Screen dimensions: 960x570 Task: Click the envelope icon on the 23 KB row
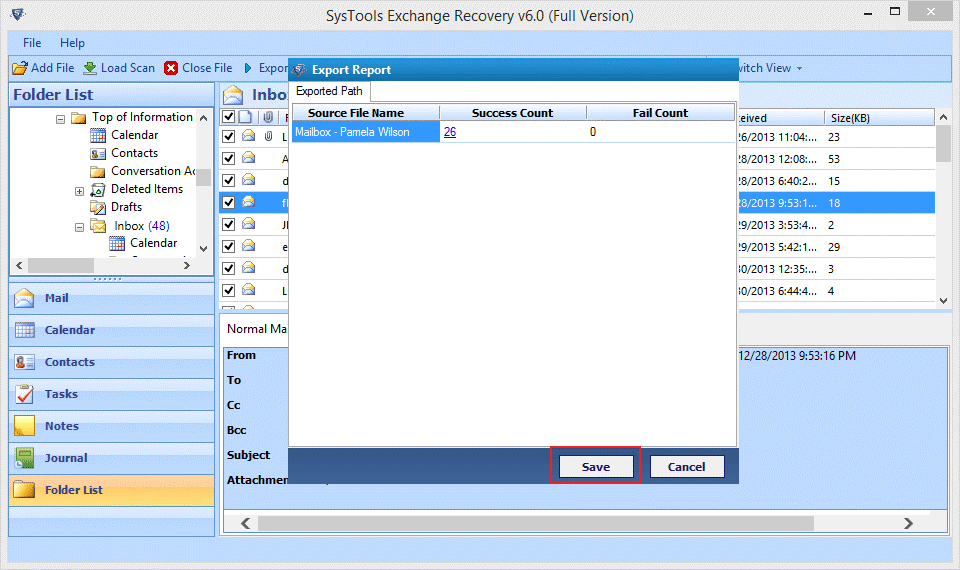(x=249, y=136)
